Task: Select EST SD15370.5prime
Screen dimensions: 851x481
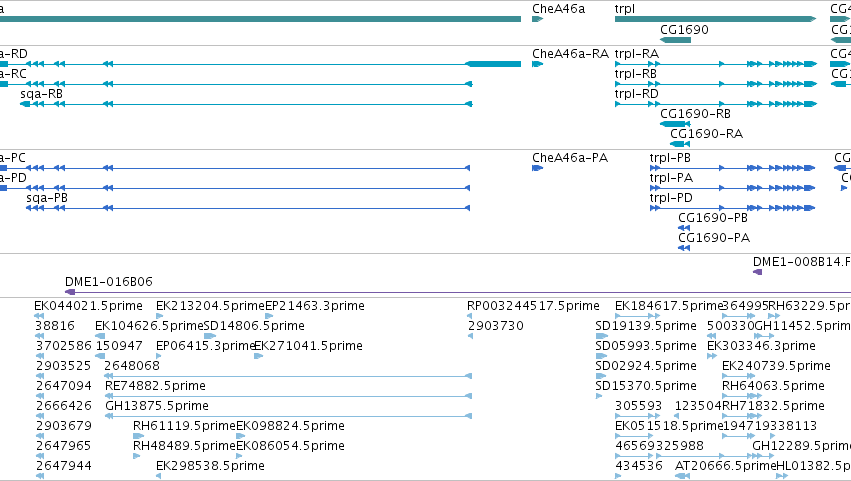Action: tap(646, 387)
